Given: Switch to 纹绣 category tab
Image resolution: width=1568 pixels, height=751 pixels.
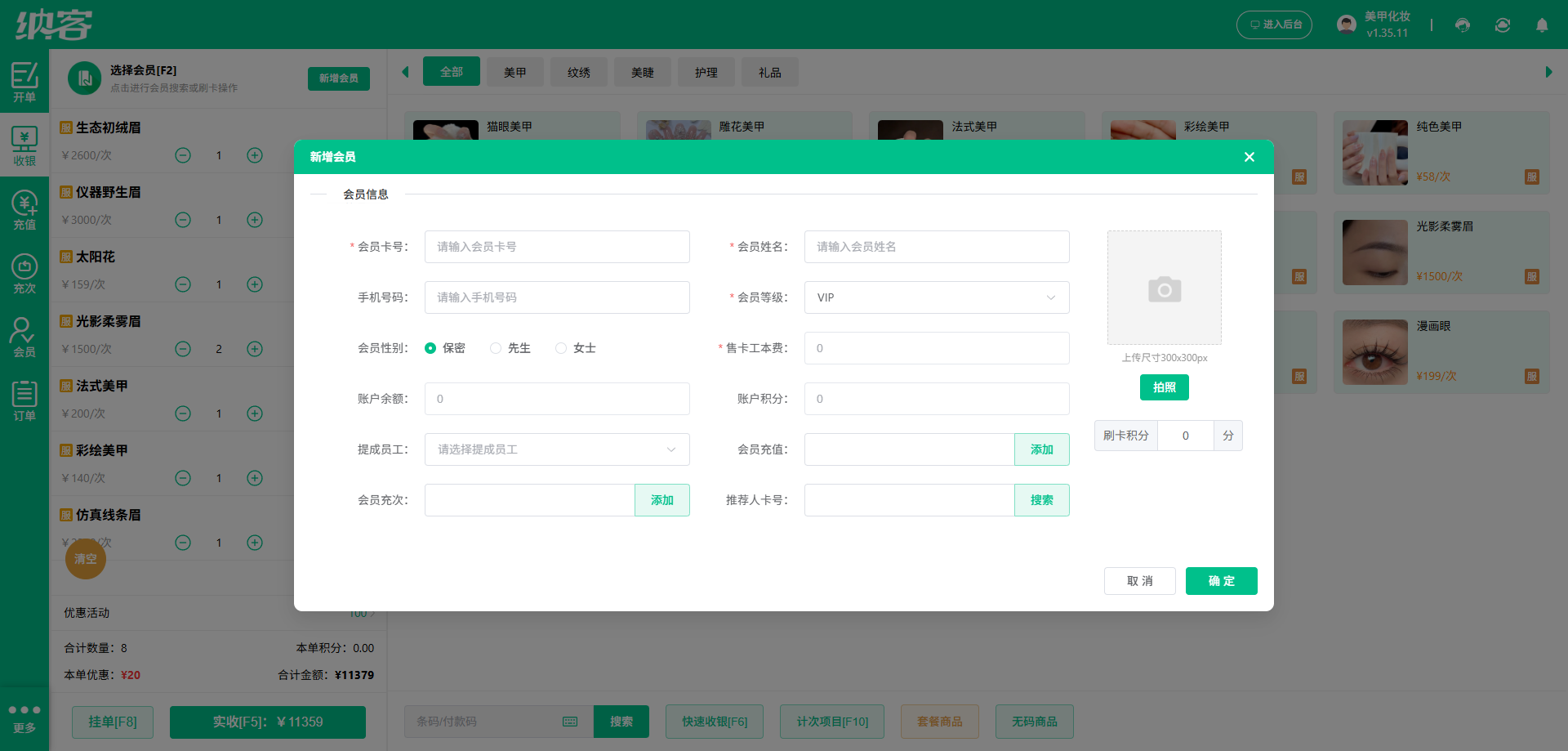Looking at the screenshot, I should pos(579,72).
